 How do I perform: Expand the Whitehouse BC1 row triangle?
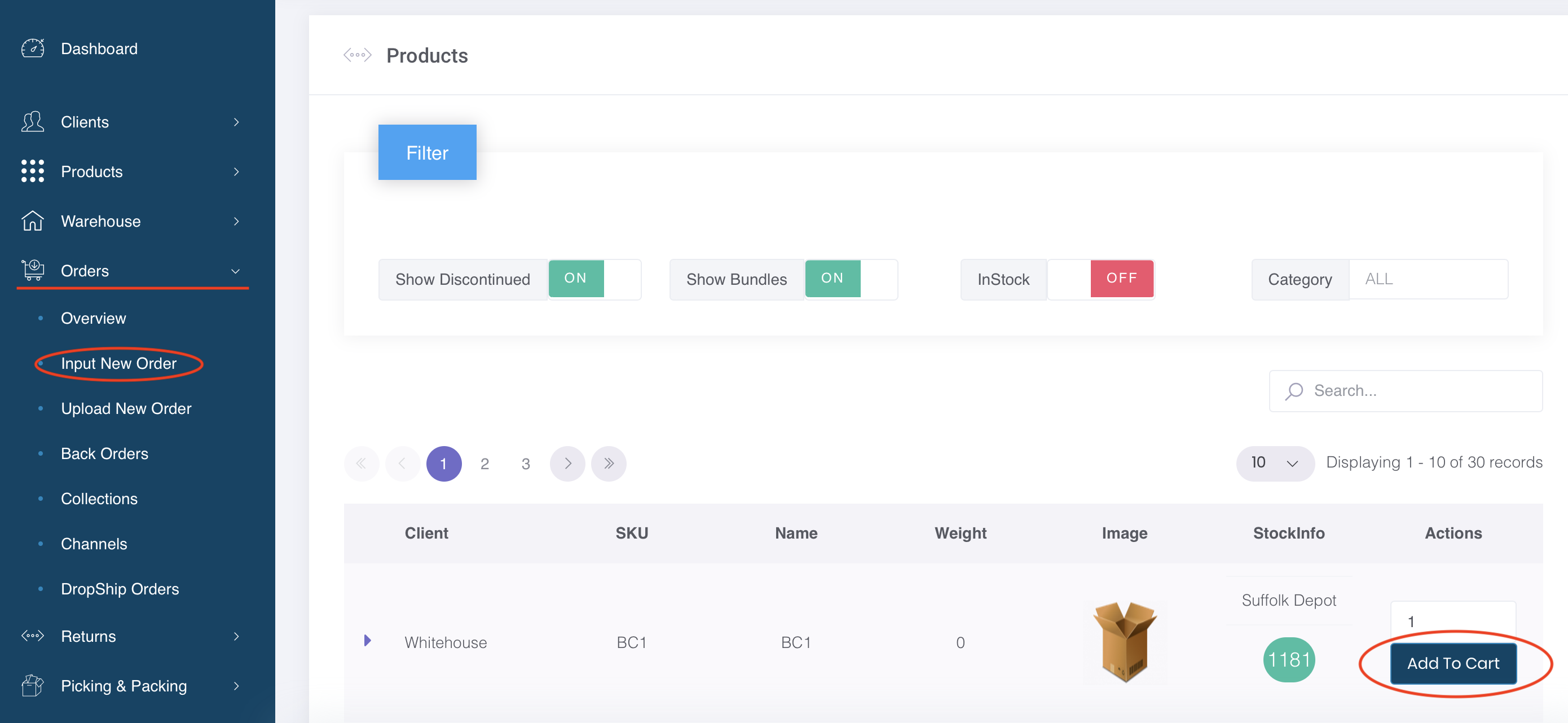coord(367,640)
